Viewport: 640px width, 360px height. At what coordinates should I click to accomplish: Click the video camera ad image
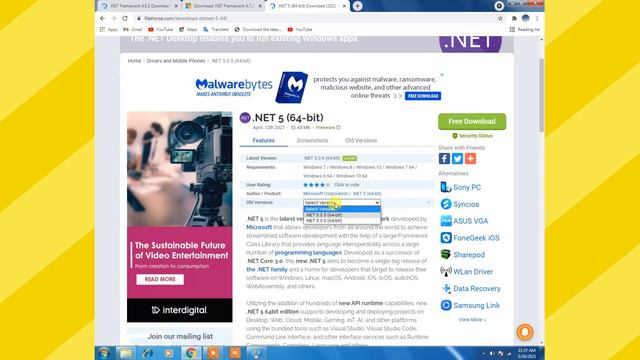[180, 169]
